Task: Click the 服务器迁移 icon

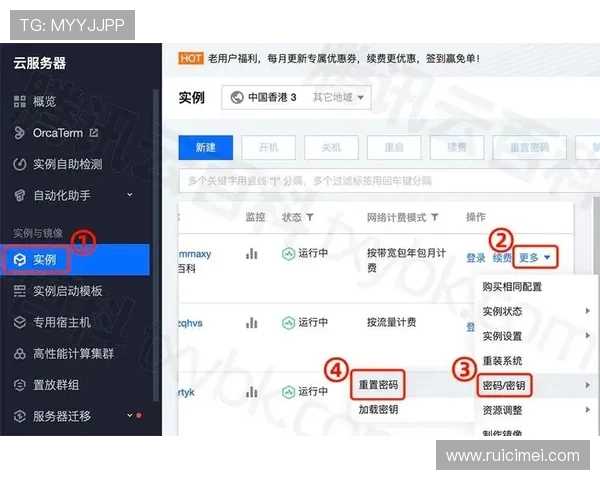Action: coord(20,416)
